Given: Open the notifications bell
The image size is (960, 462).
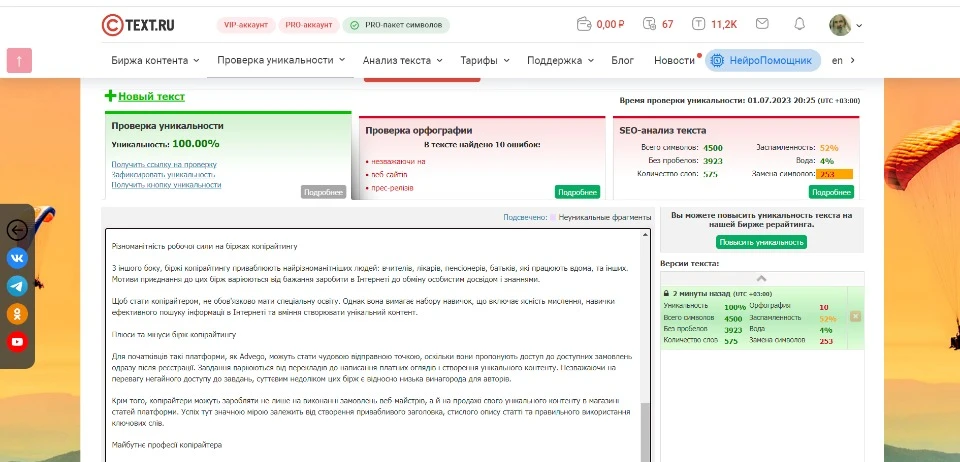Looking at the screenshot, I should point(799,24).
